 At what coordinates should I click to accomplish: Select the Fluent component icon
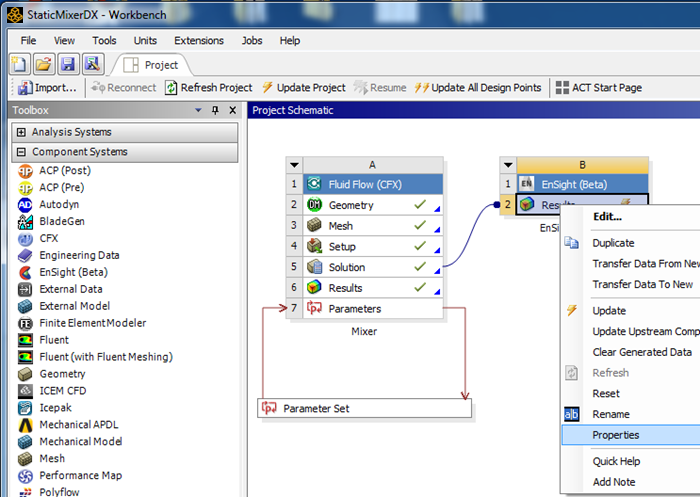[x=25, y=340]
